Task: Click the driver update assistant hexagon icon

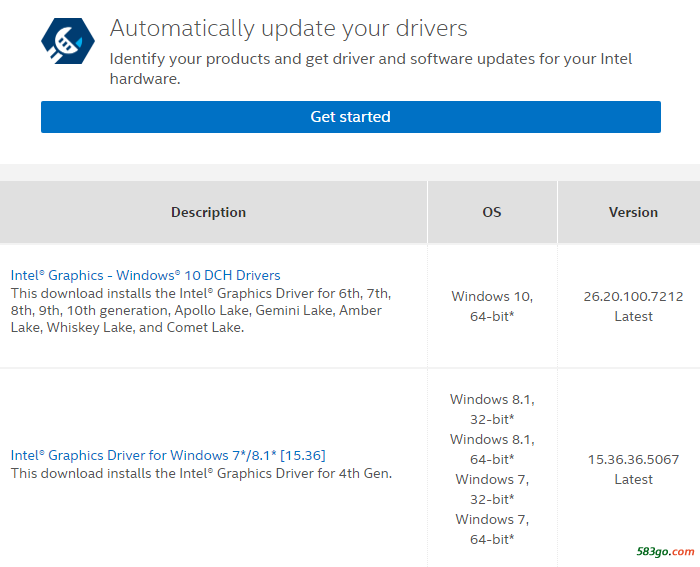Action: coord(68,41)
